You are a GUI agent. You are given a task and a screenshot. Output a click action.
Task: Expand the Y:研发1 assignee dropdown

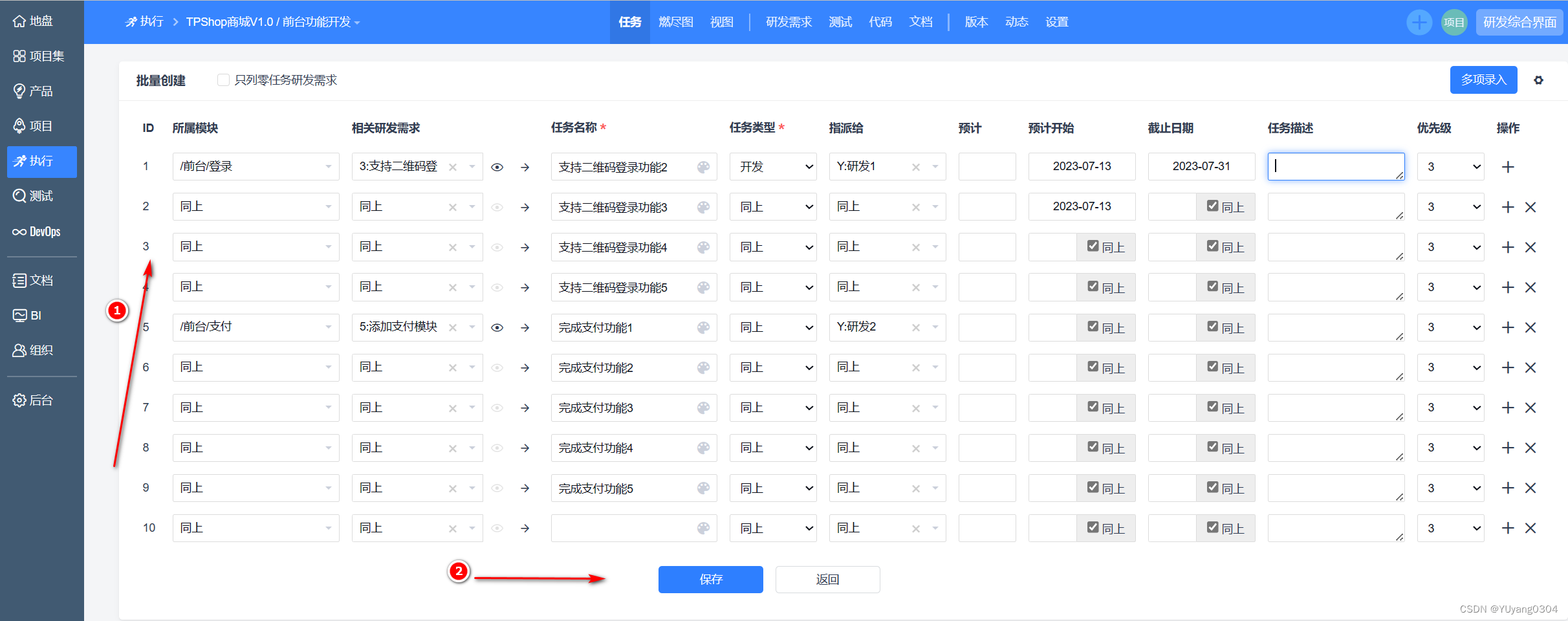point(935,167)
